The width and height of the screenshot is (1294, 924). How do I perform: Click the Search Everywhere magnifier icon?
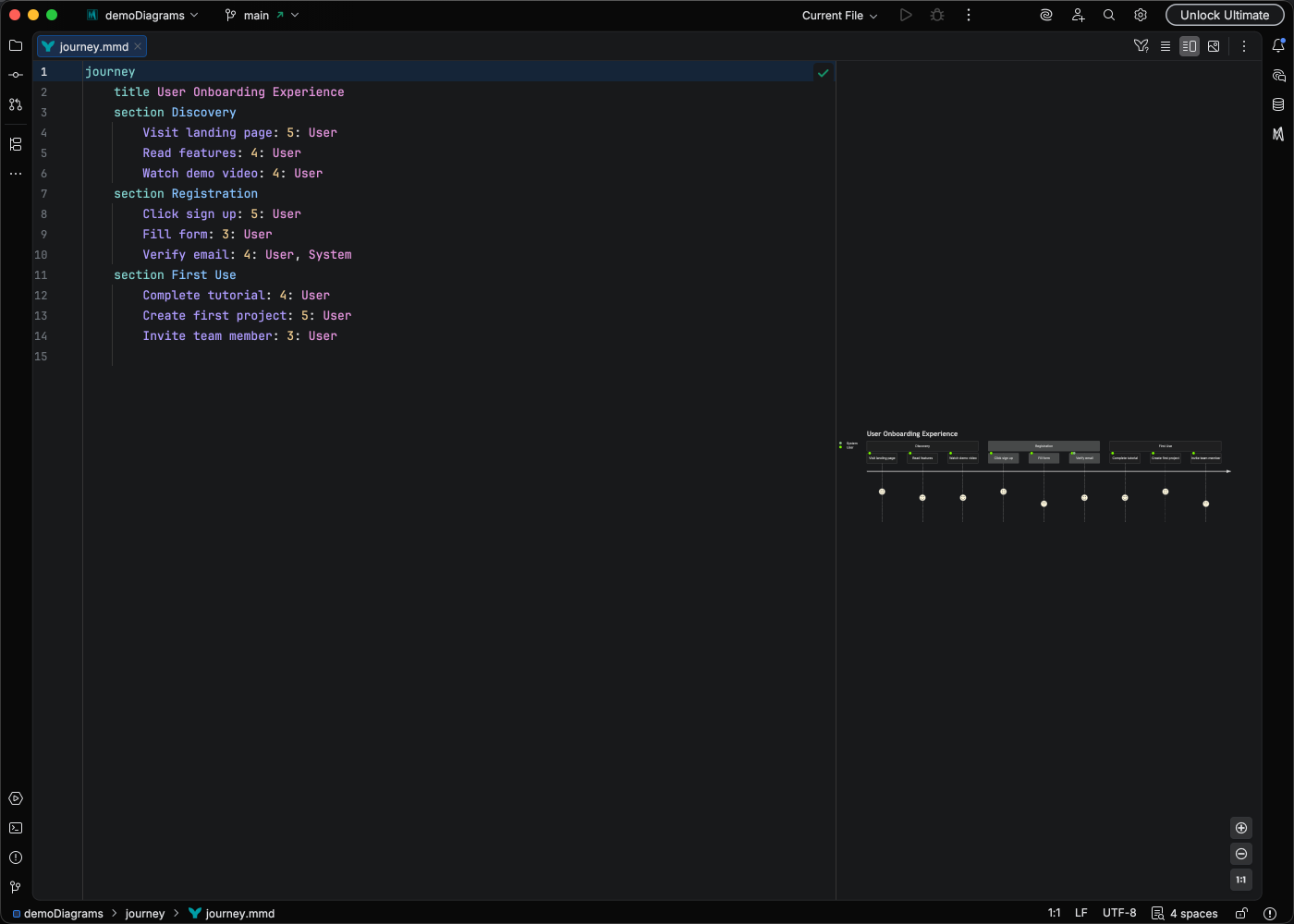[1109, 15]
